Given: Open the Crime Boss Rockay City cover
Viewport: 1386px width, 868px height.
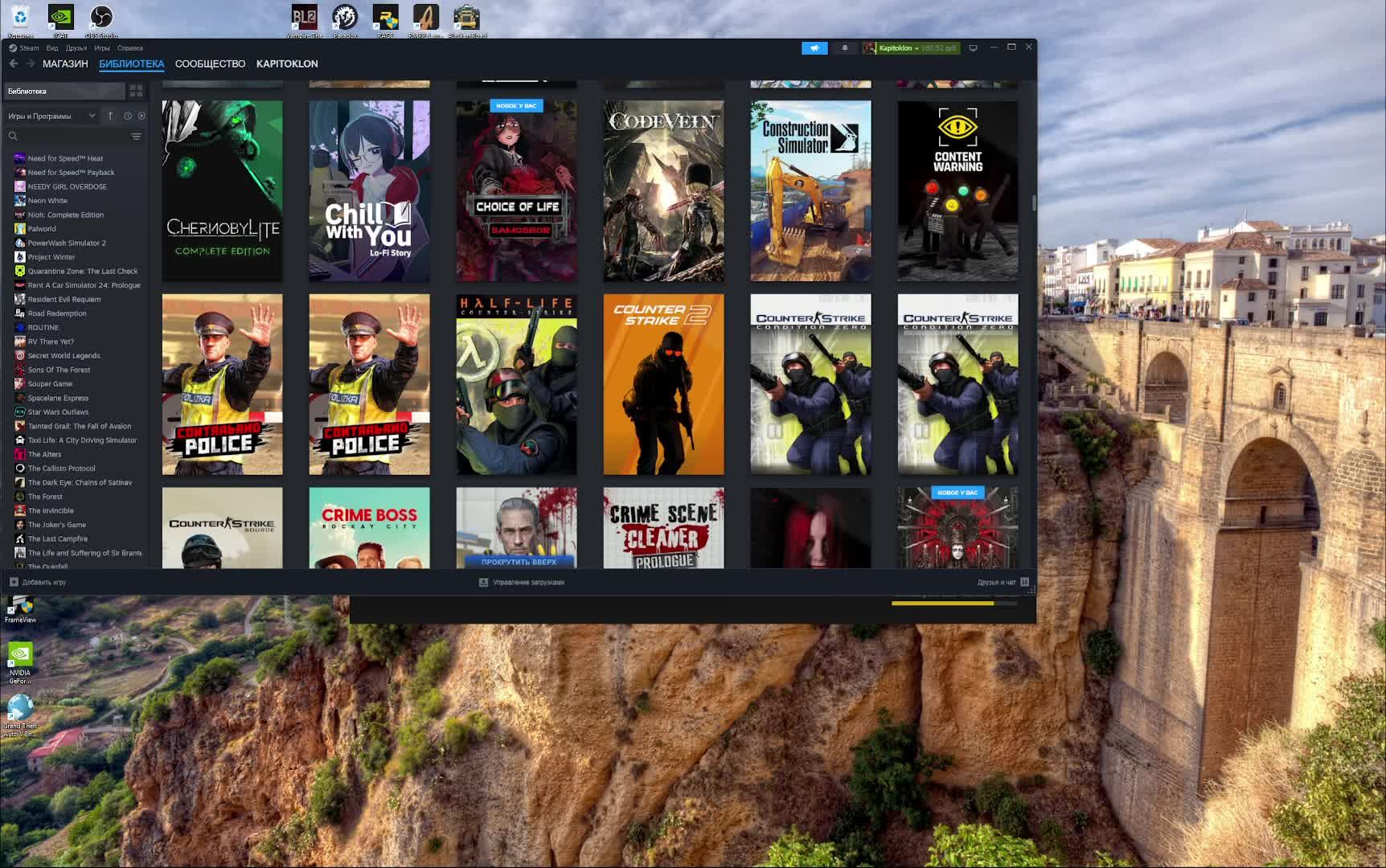Looking at the screenshot, I should [x=370, y=528].
